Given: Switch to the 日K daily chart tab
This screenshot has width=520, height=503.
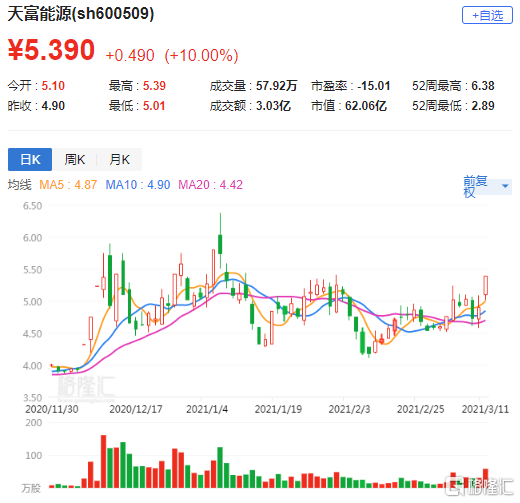Looking at the screenshot, I should point(30,159).
